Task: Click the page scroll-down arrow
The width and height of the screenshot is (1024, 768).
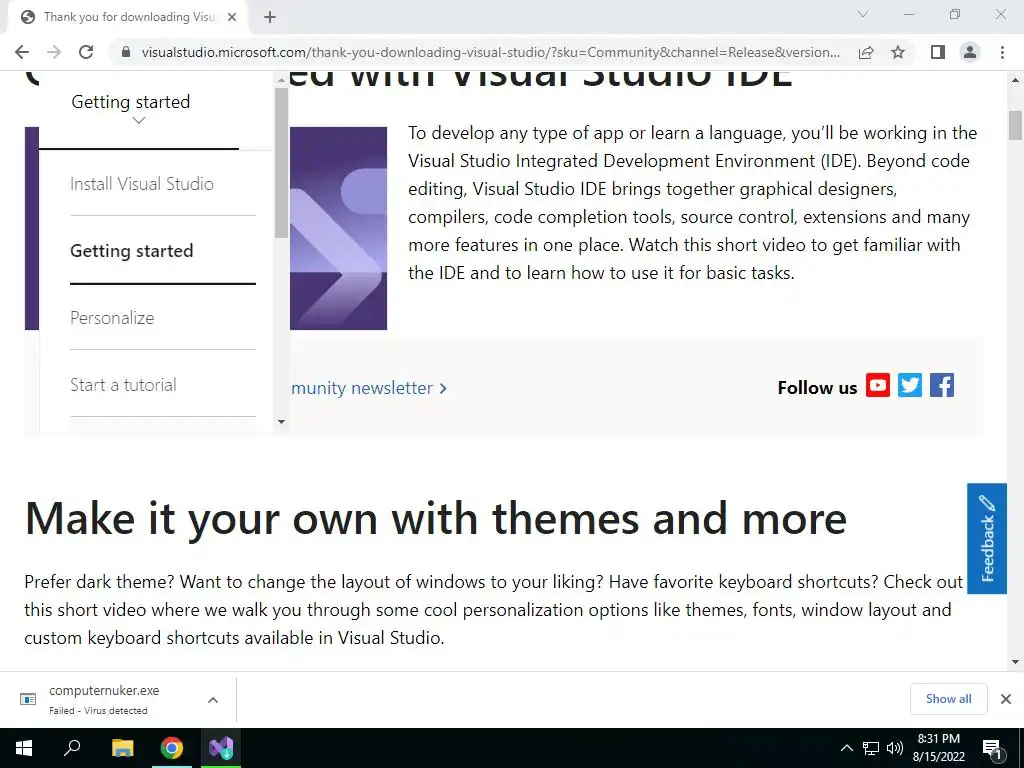Action: point(1015,662)
